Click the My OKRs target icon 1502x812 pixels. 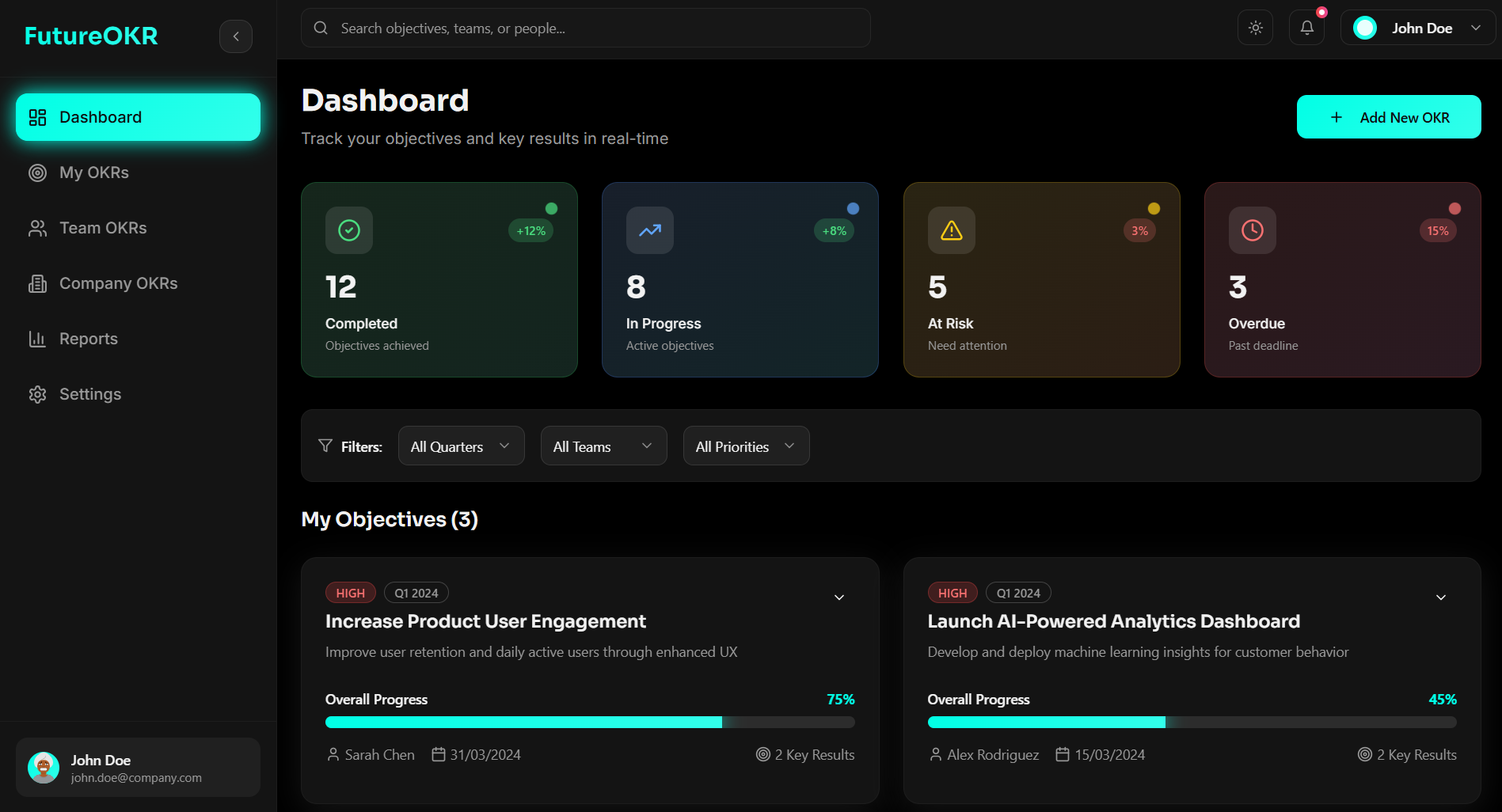(37, 173)
